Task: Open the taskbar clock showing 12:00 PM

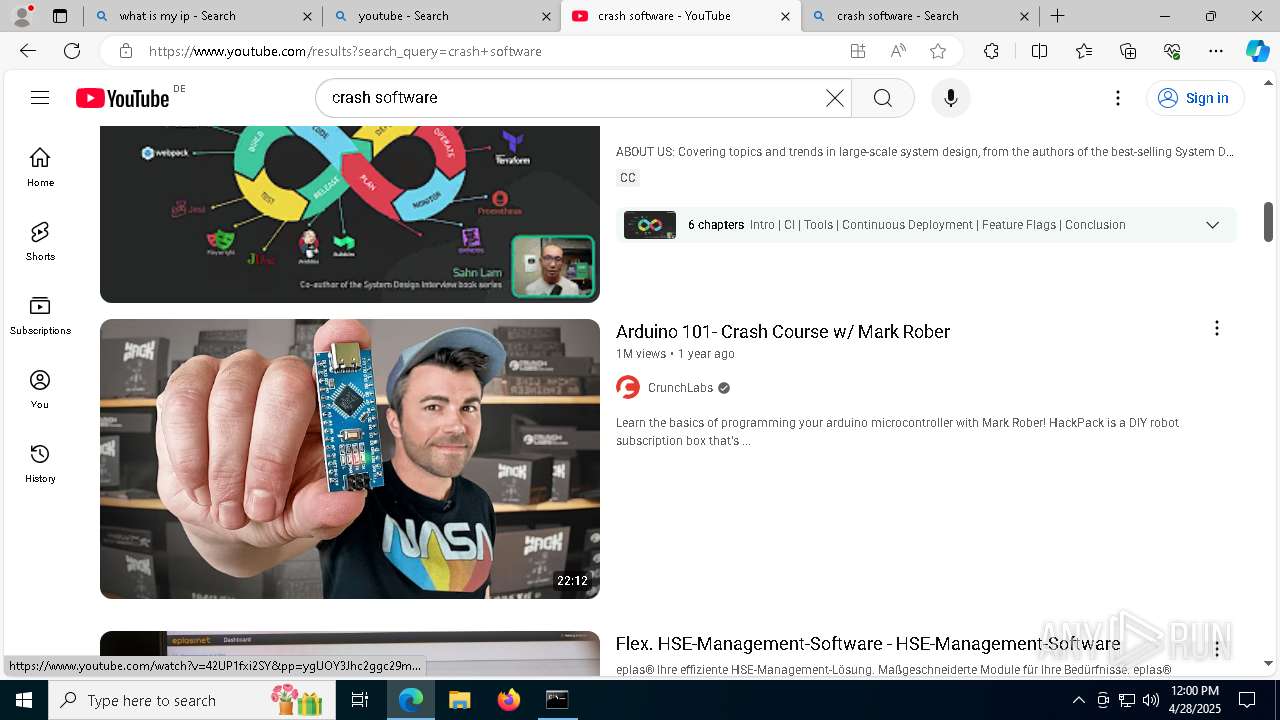Action: point(1195,700)
